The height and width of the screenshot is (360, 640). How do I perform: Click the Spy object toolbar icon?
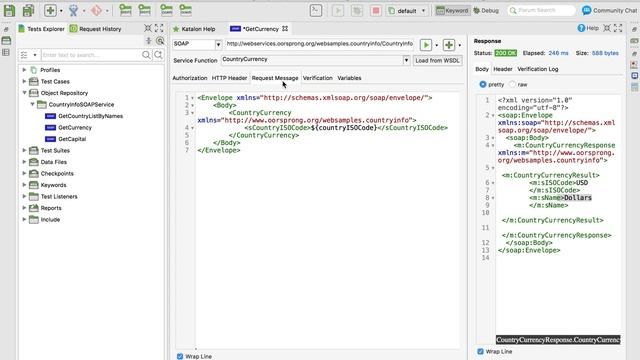coord(73,11)
